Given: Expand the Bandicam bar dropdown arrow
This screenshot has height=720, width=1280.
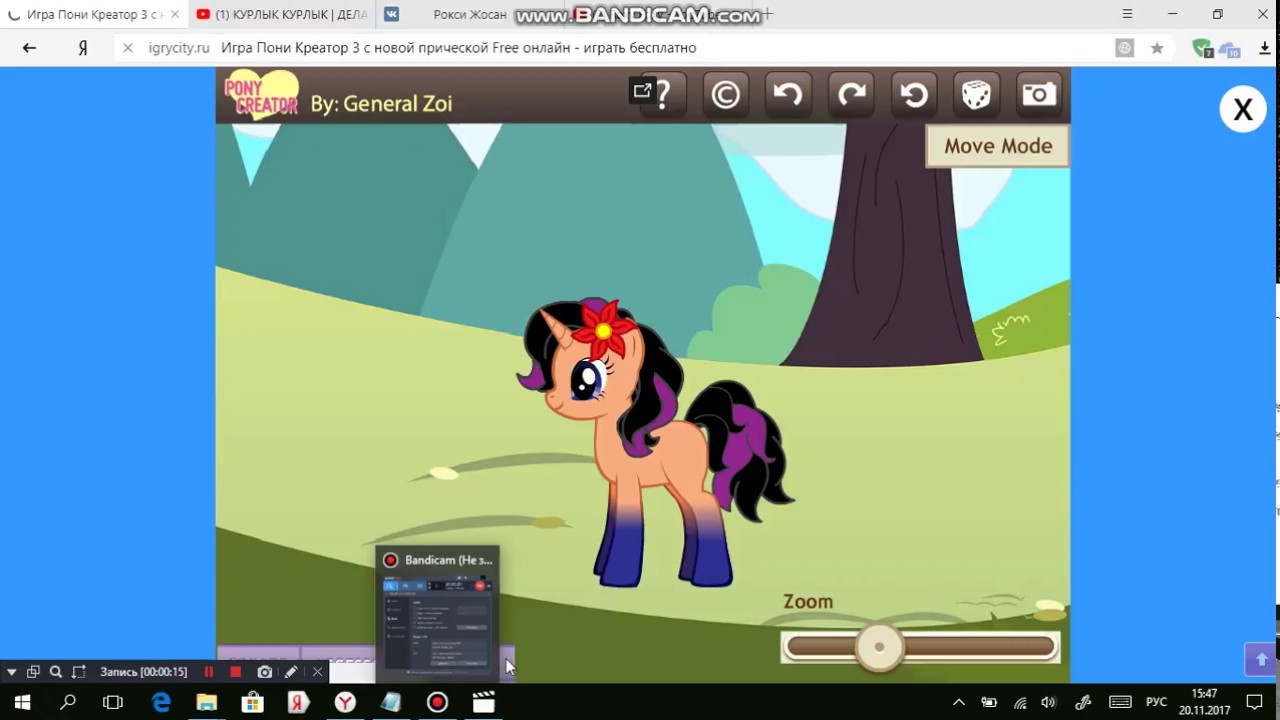Looking at the screenshot, I should pyautogui.click(x=11, y=672).
